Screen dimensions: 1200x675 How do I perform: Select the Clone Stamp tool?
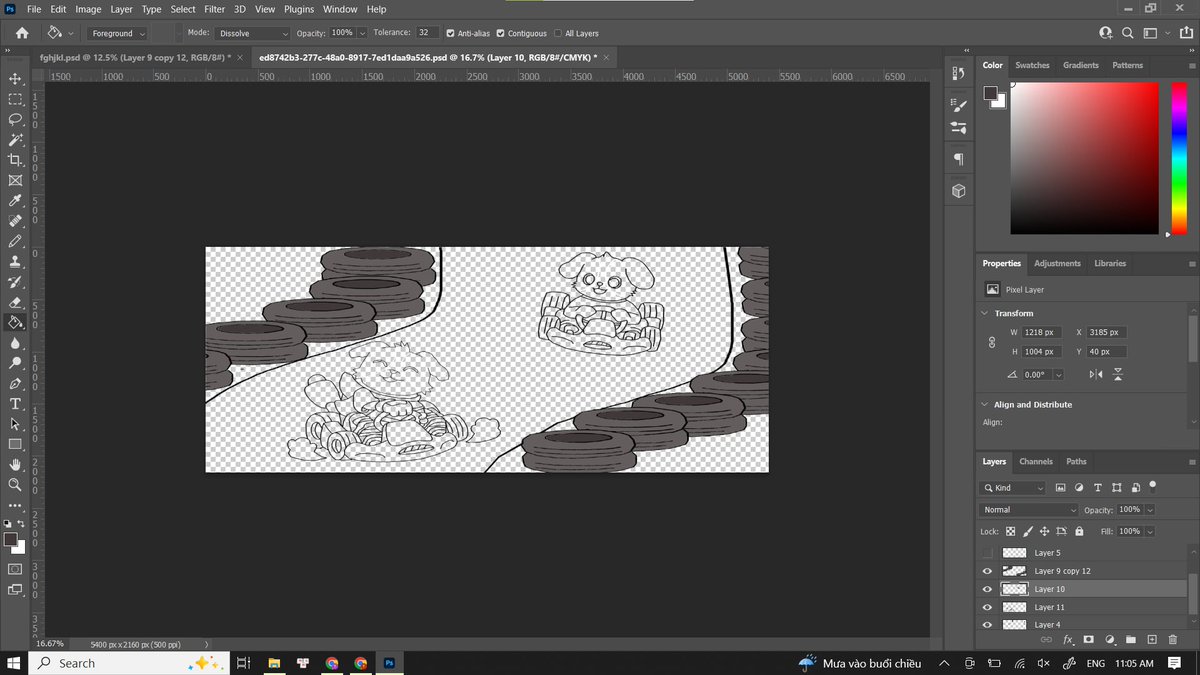pos(15,262)
